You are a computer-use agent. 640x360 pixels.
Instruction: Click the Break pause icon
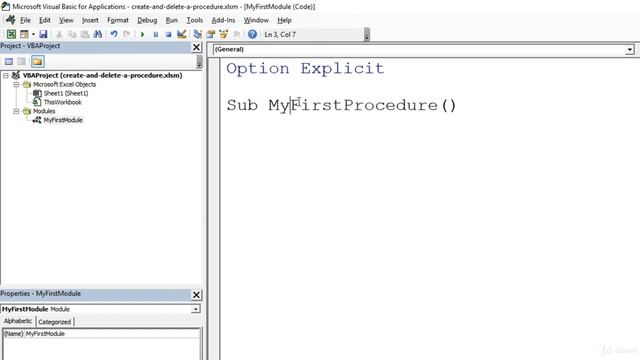click(x=156, y=34)
